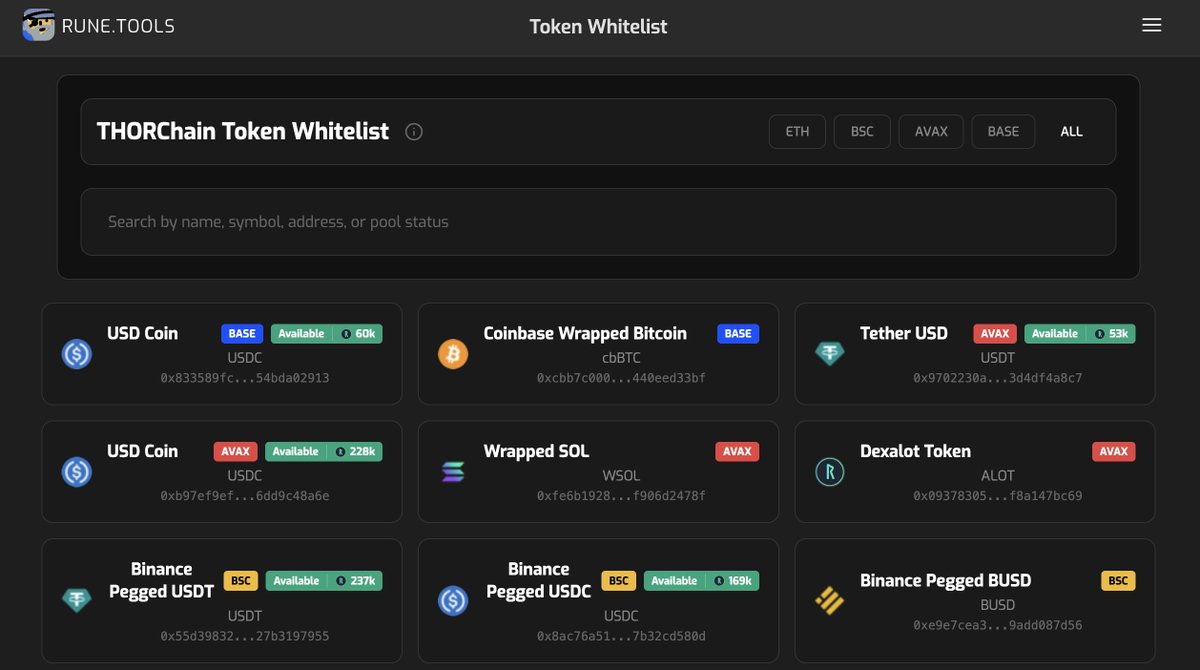Click address 0xb97ef9ef...6dd9c48a6e
The height and width of the screenshot is (670, 1200).
click(x=245, y=496)
